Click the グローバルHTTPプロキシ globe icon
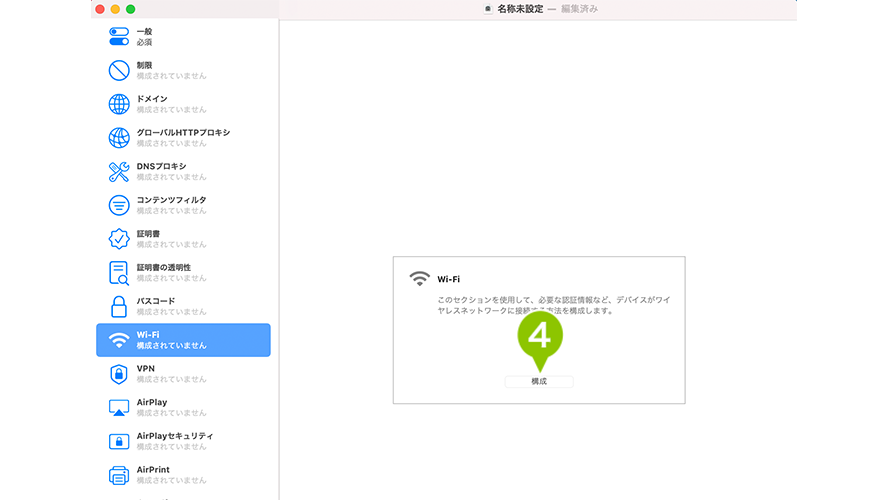This screenshot has height=500, width=889. 118,138
